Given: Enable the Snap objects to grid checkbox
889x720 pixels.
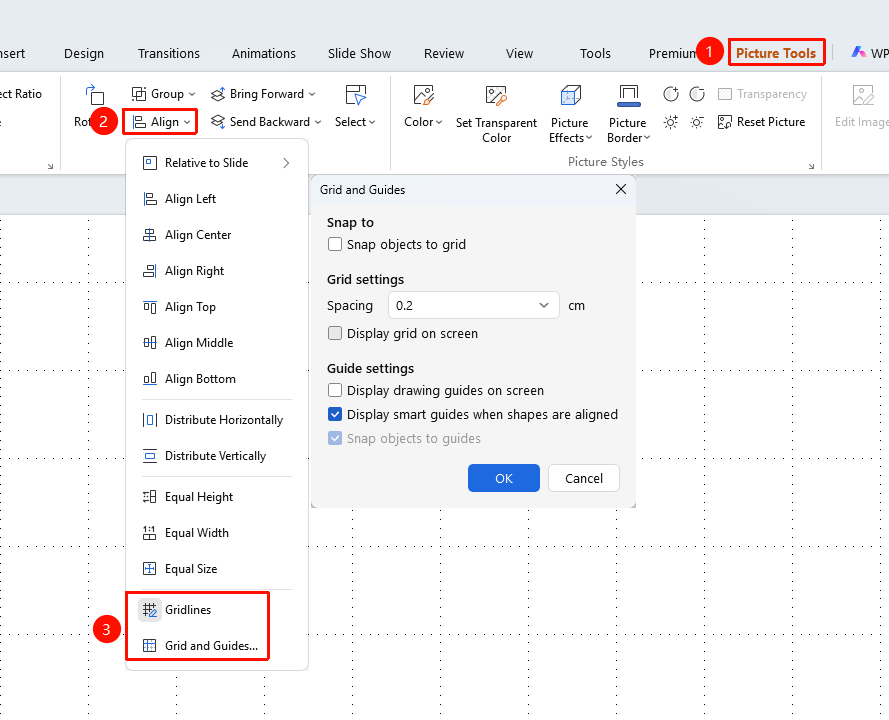Looking at the screenshot, I should 335,244.
